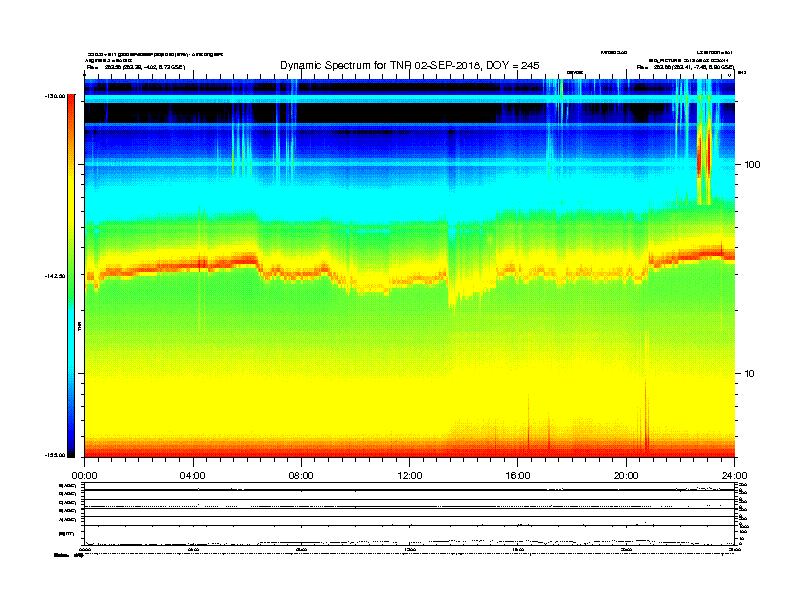This screenshot has width=792, height=612.
Task: Click the 20:00 time axis label
Action: coord(626,476)
